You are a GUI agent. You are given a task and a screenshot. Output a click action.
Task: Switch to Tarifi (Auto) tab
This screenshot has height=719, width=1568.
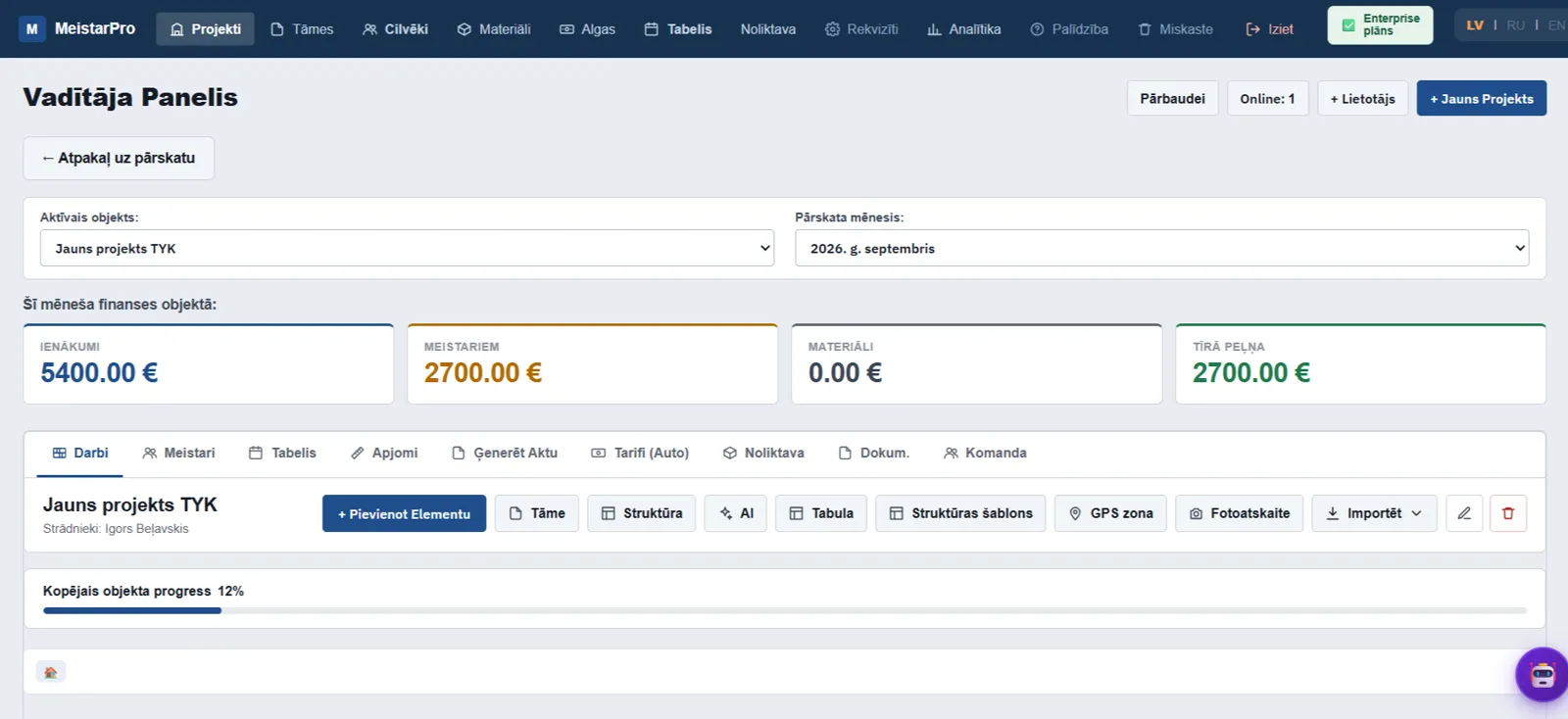point(640,453)
